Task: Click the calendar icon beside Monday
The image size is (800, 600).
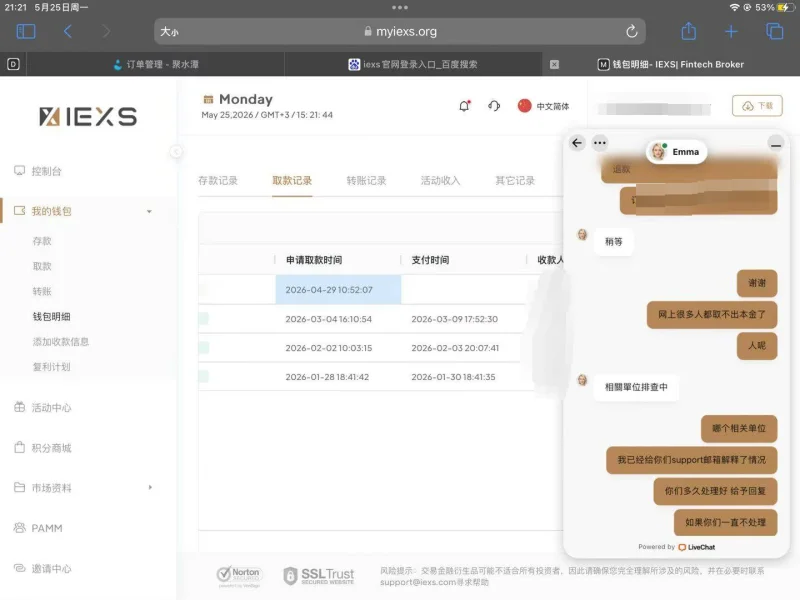Action: [208, 99]
